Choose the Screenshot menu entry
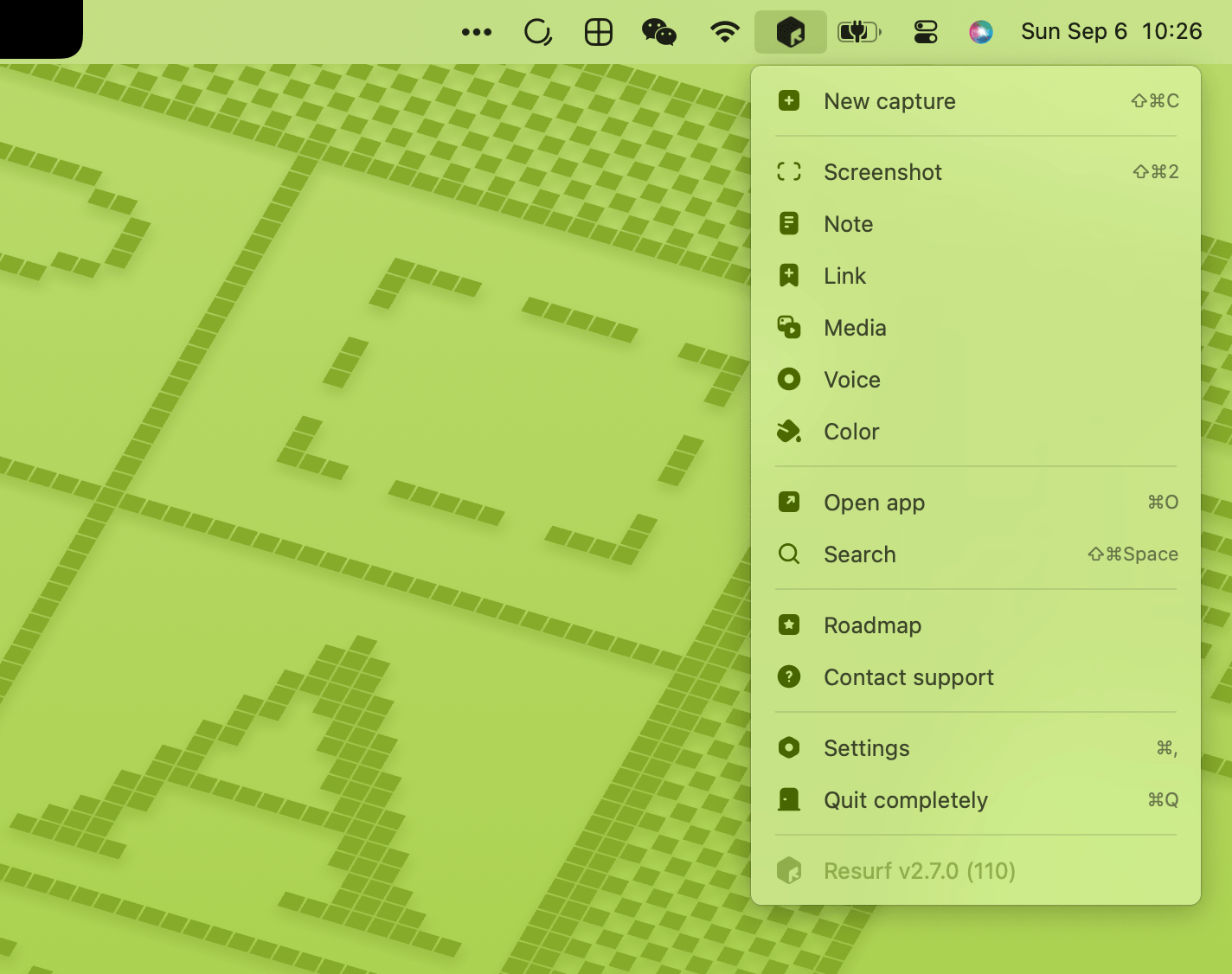Image resolution: width=1232 pixels, height=974 pixels. [976, 172]
